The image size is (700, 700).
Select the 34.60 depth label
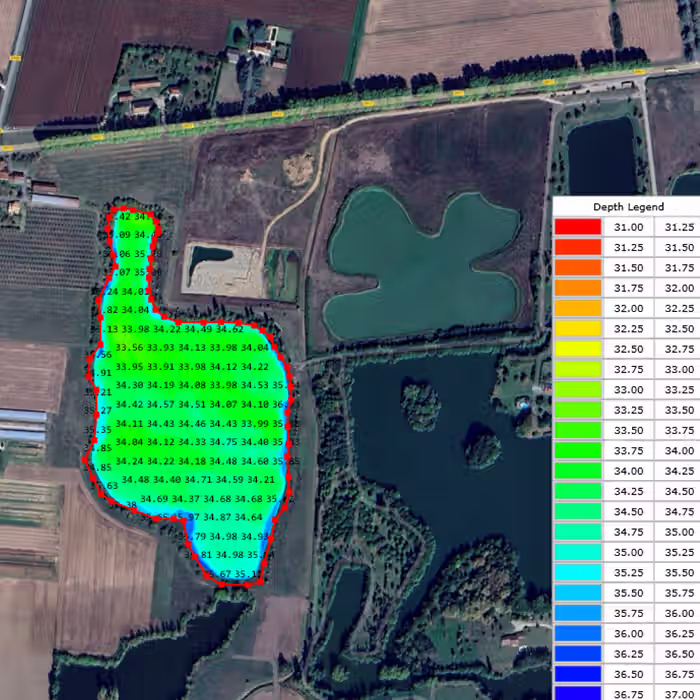255,461
